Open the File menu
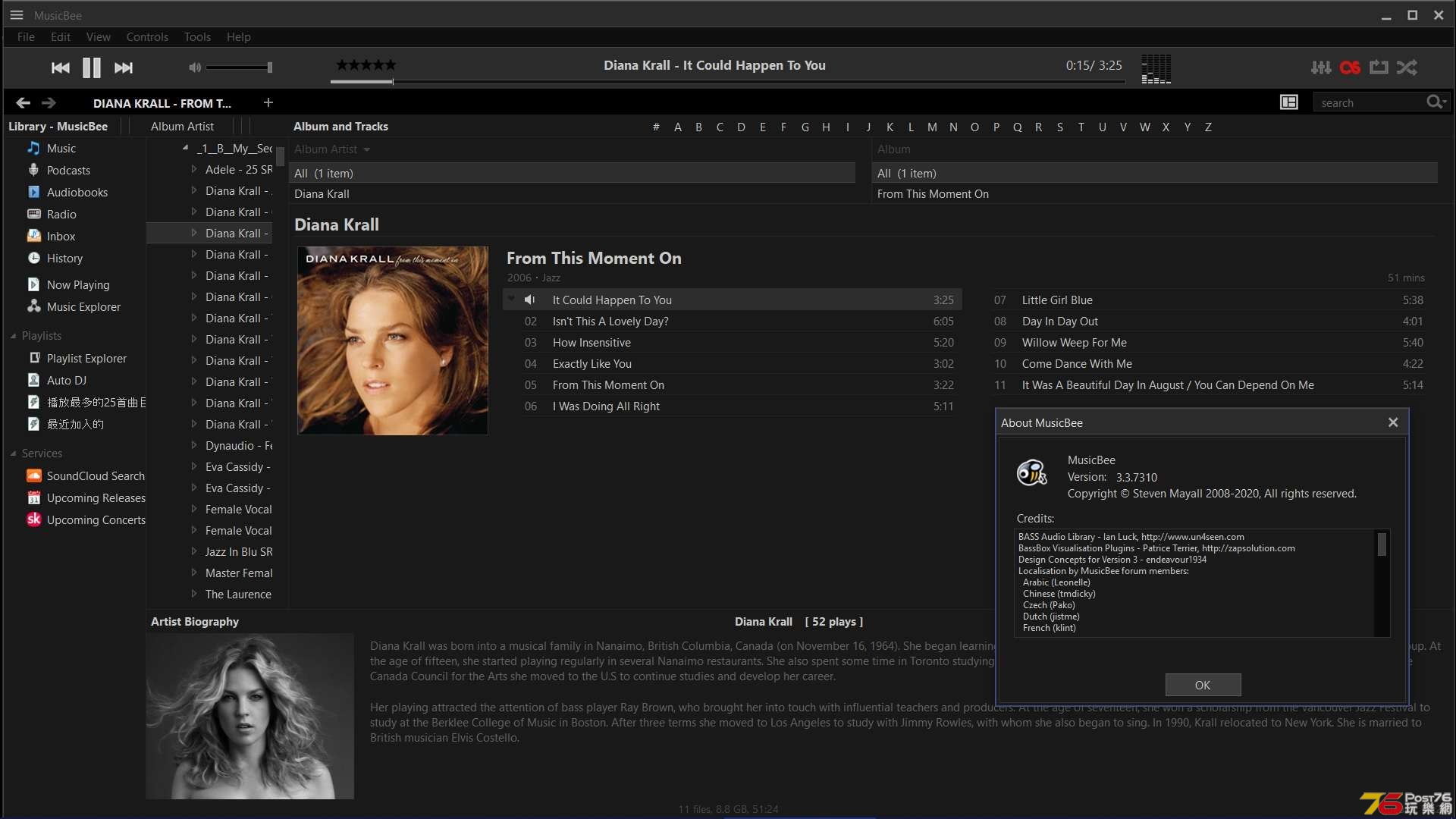 tap(26, 37)
